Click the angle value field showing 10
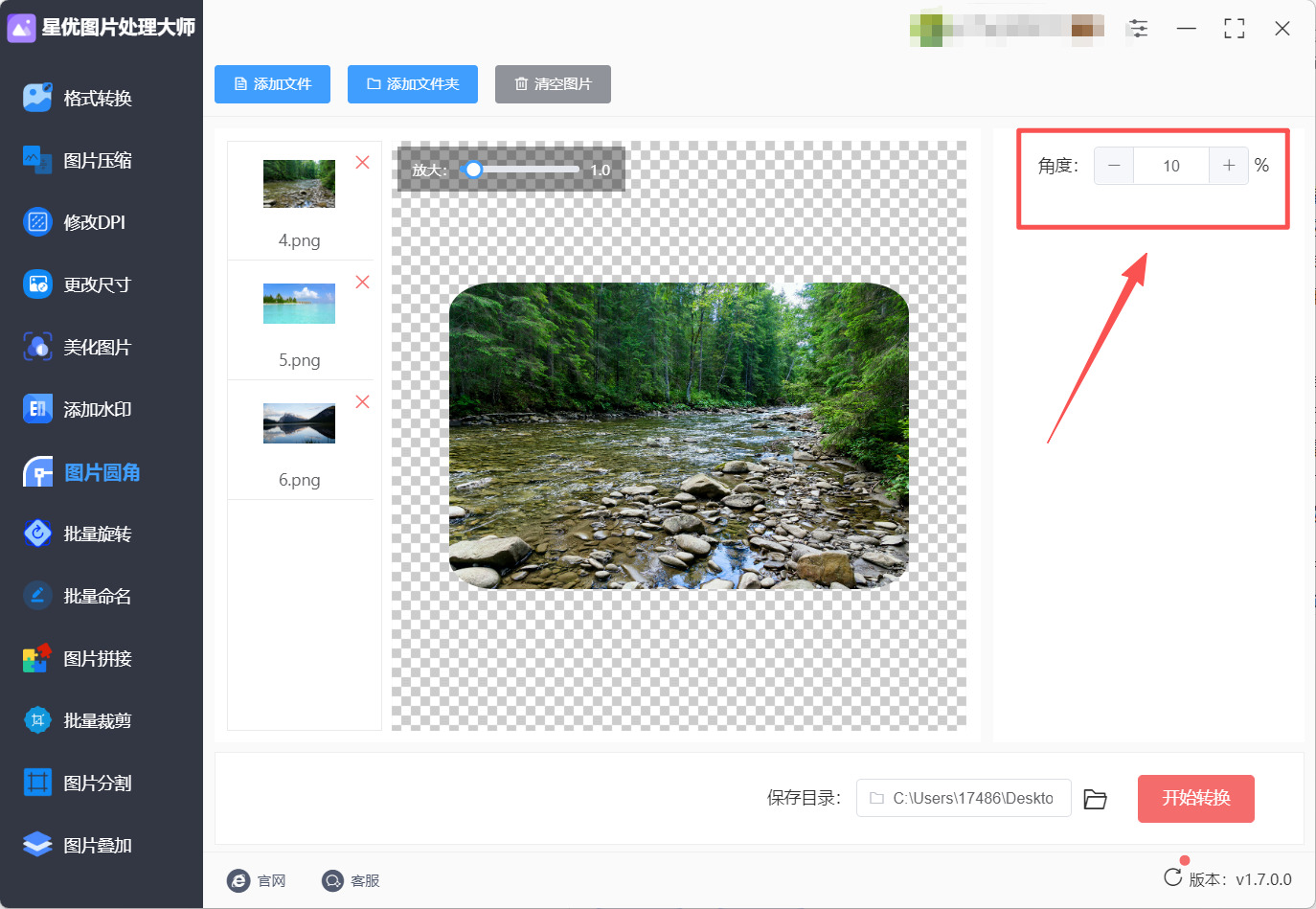The image size is (1316, 909). [1171, 166]
